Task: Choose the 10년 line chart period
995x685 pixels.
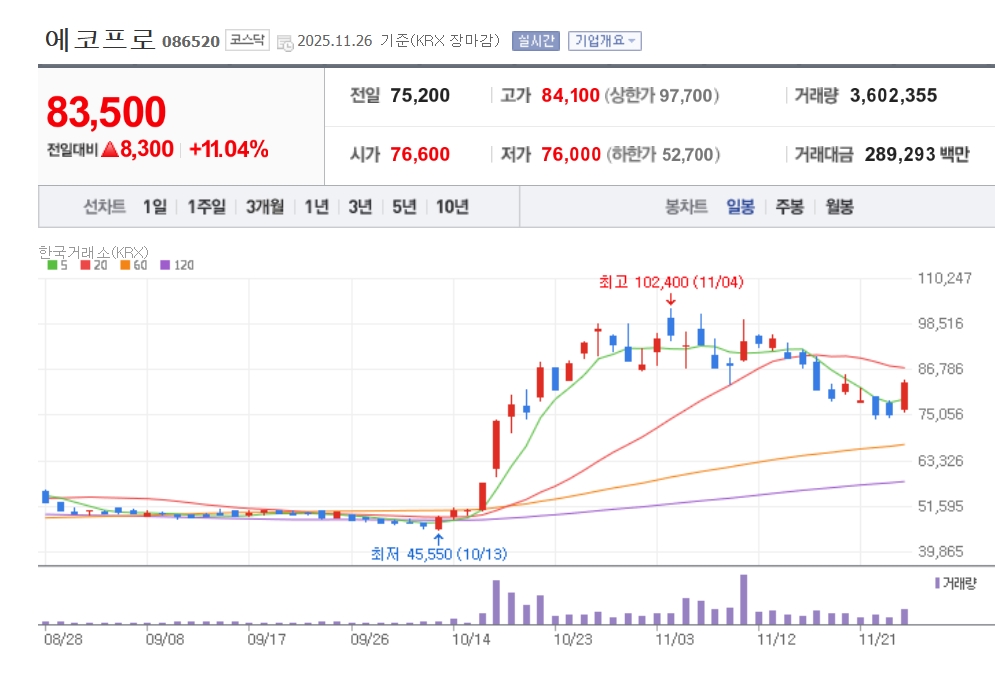Action: pos(452,207)
